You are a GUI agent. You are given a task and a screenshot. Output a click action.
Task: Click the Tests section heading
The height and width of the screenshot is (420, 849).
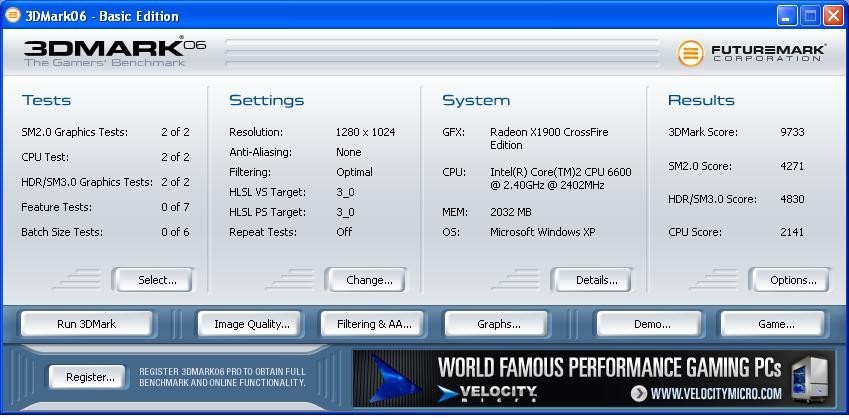tap(47, 100)
